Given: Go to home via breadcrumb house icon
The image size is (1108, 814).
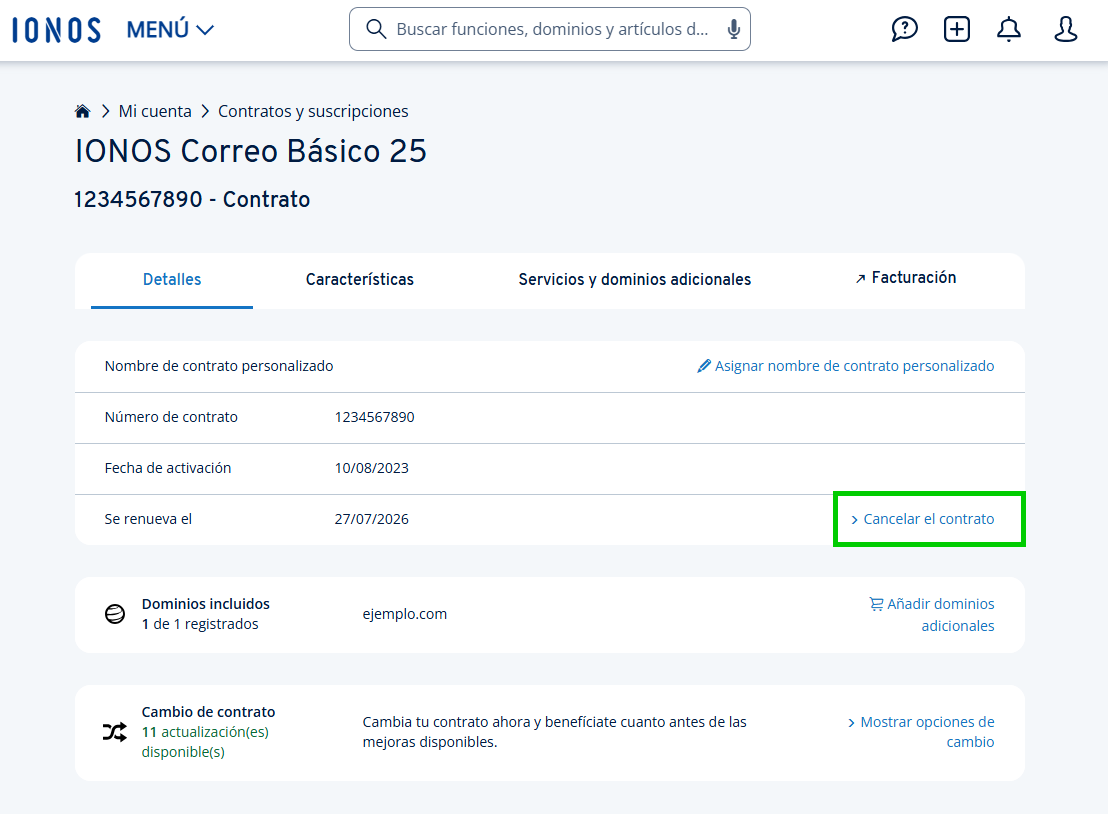Looking at the screenshot, I should pyautogui.click(x=83, y=111).
